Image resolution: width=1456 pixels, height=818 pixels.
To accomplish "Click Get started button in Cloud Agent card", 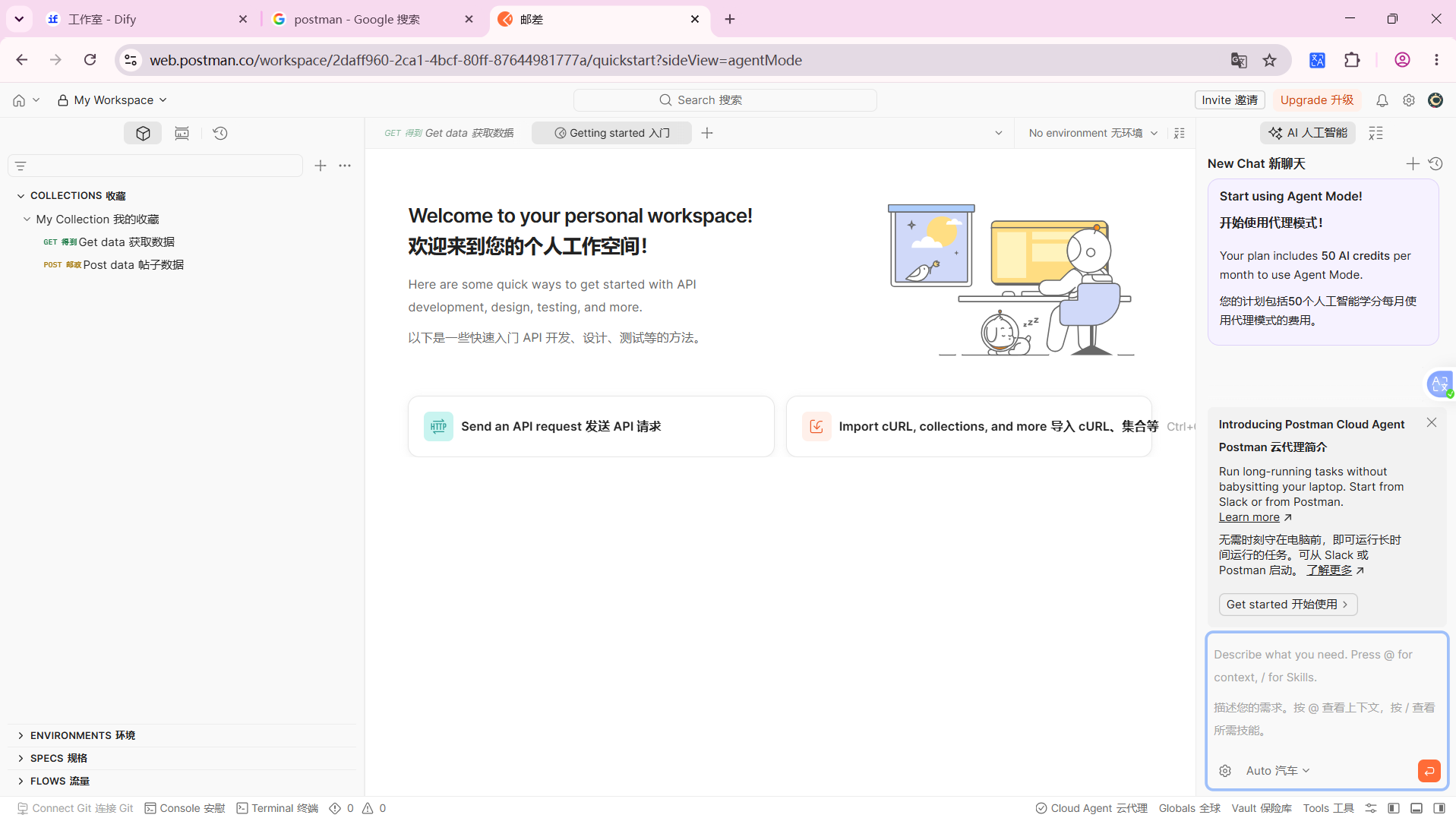I will (1287, 605).
